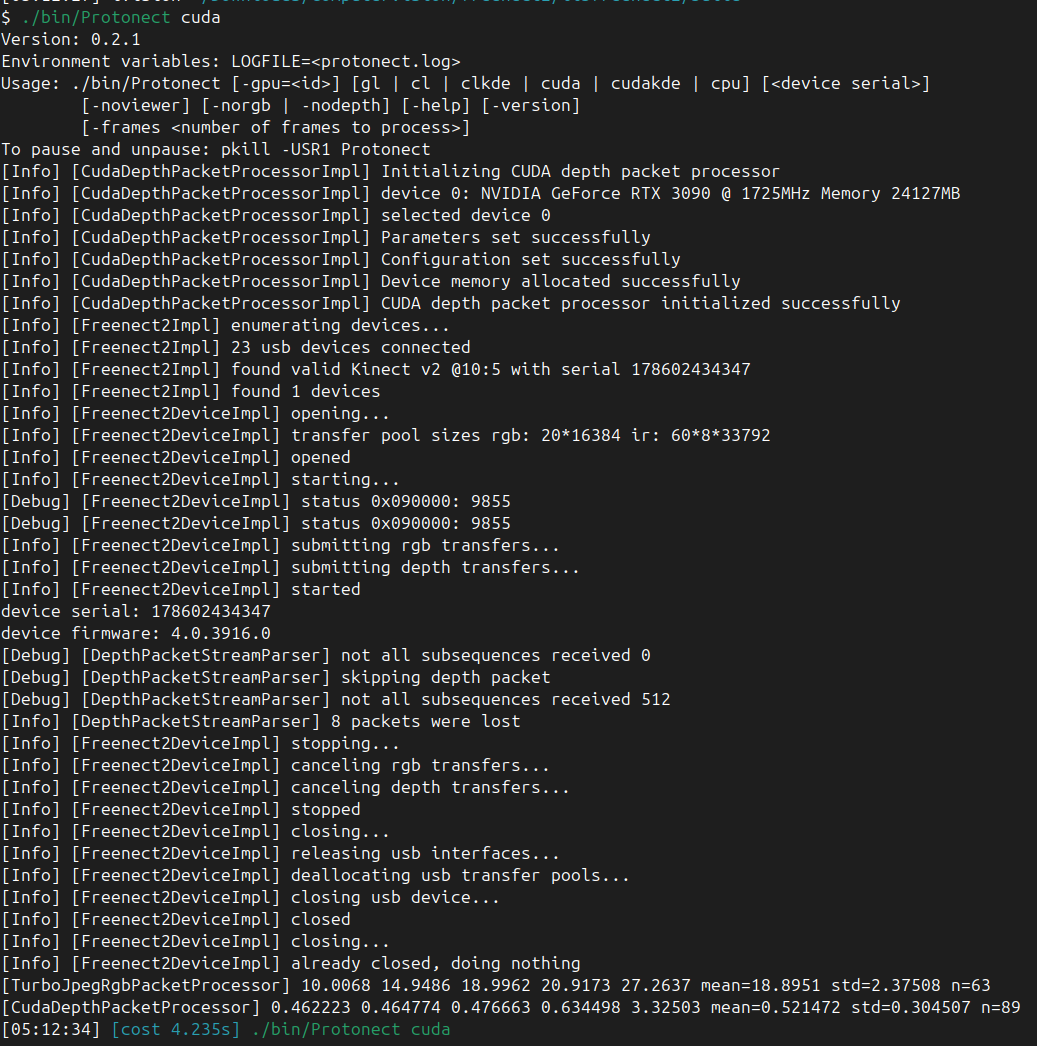Click the TurboJpegRgbPacketProcessor statistics line
The width and height of the screenshot is (1037, 1046).
tap(495, 986)
